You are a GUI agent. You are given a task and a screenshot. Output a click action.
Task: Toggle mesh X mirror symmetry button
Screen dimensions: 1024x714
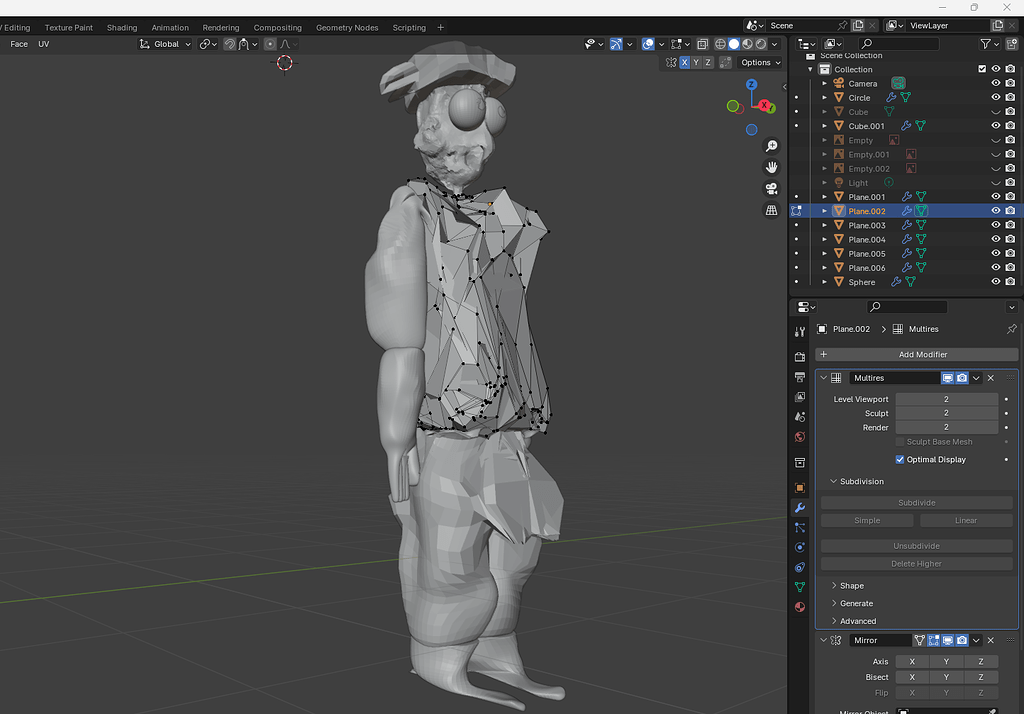coord(684,62)
